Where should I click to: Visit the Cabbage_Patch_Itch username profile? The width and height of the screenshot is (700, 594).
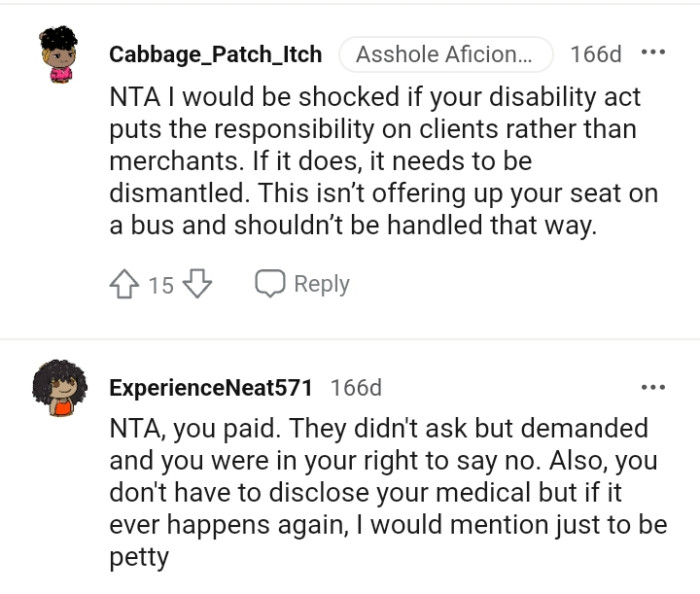[x=216, y=54]
